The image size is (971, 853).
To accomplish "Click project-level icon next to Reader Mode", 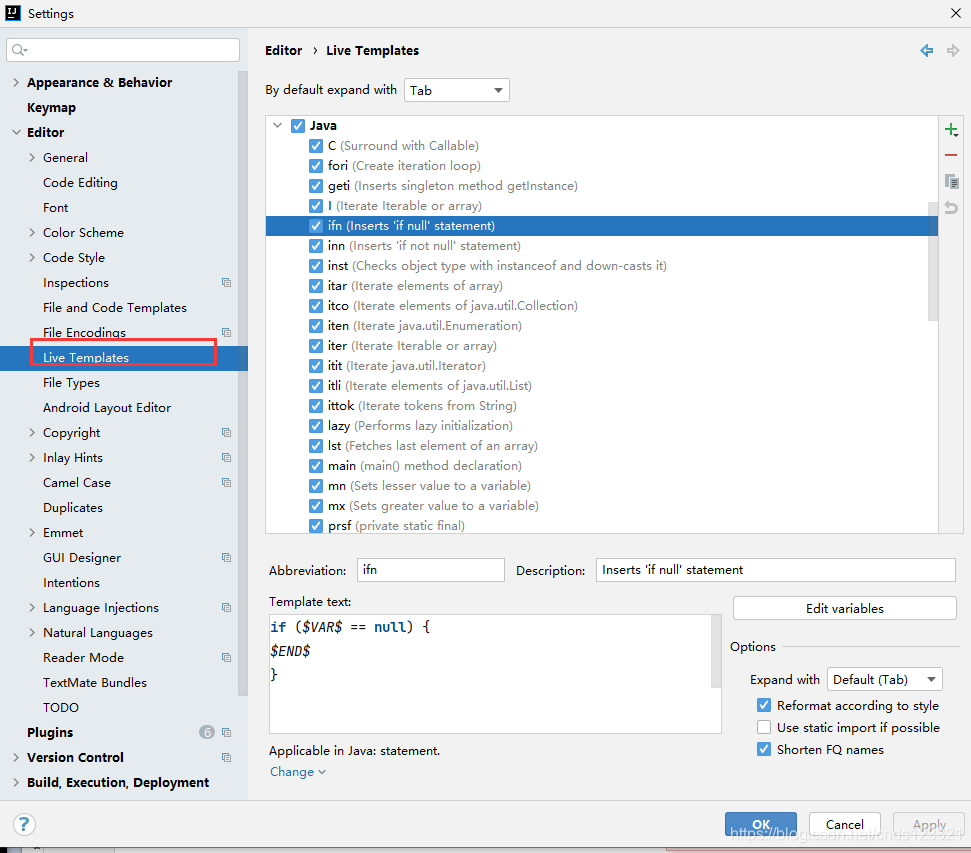I will 226,658.
